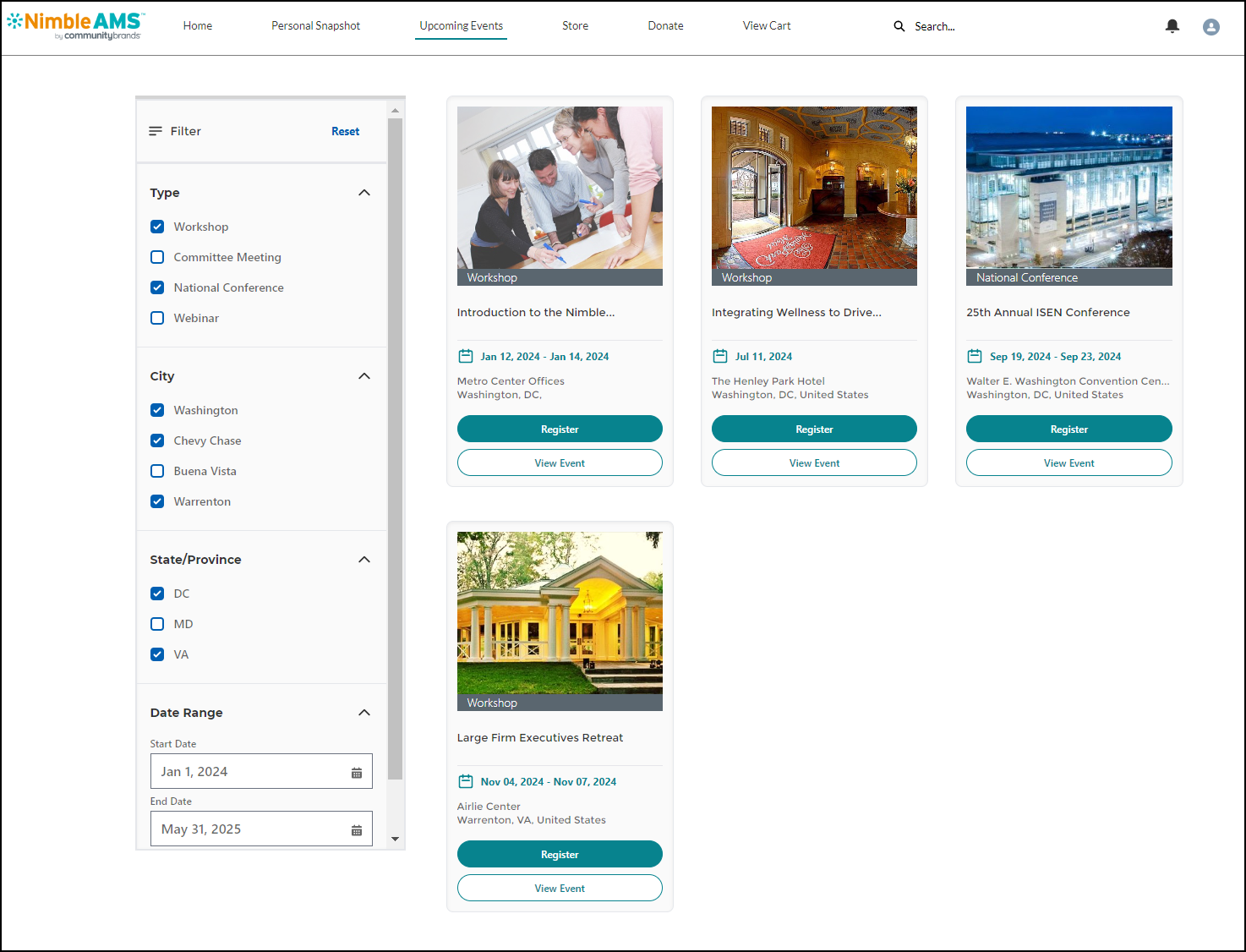Check the MD state checkbox
Screen dimensions: 1246x952
157,624
